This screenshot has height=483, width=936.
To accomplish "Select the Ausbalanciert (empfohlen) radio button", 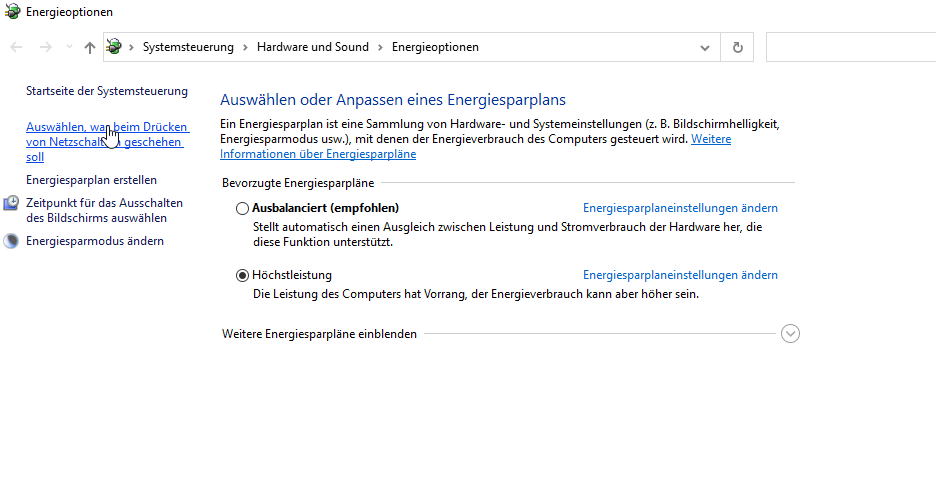I will tap(242, 208).
